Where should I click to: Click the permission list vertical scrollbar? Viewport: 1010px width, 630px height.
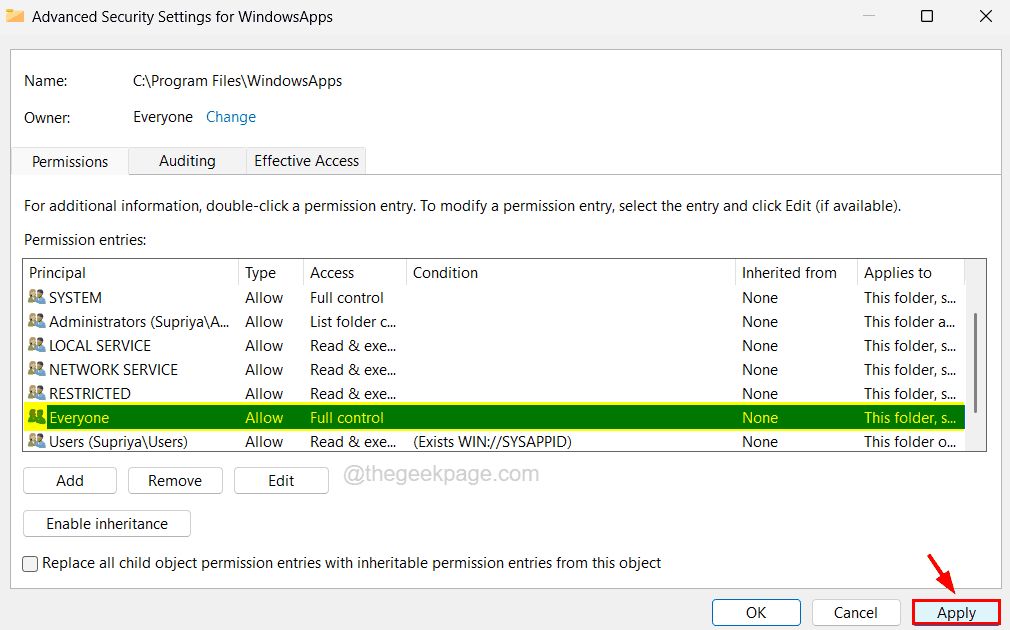coord(976,363)
